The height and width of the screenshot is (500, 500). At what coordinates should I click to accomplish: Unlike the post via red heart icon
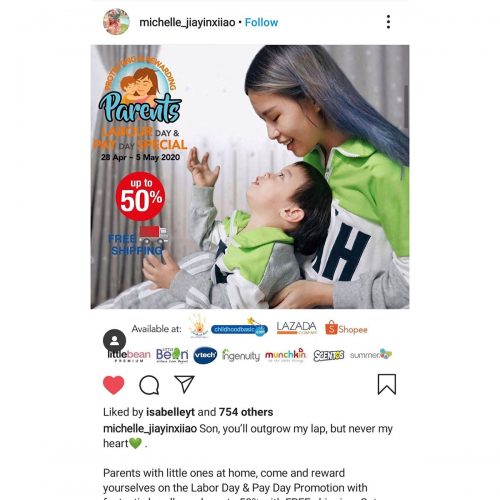(114, 385)
